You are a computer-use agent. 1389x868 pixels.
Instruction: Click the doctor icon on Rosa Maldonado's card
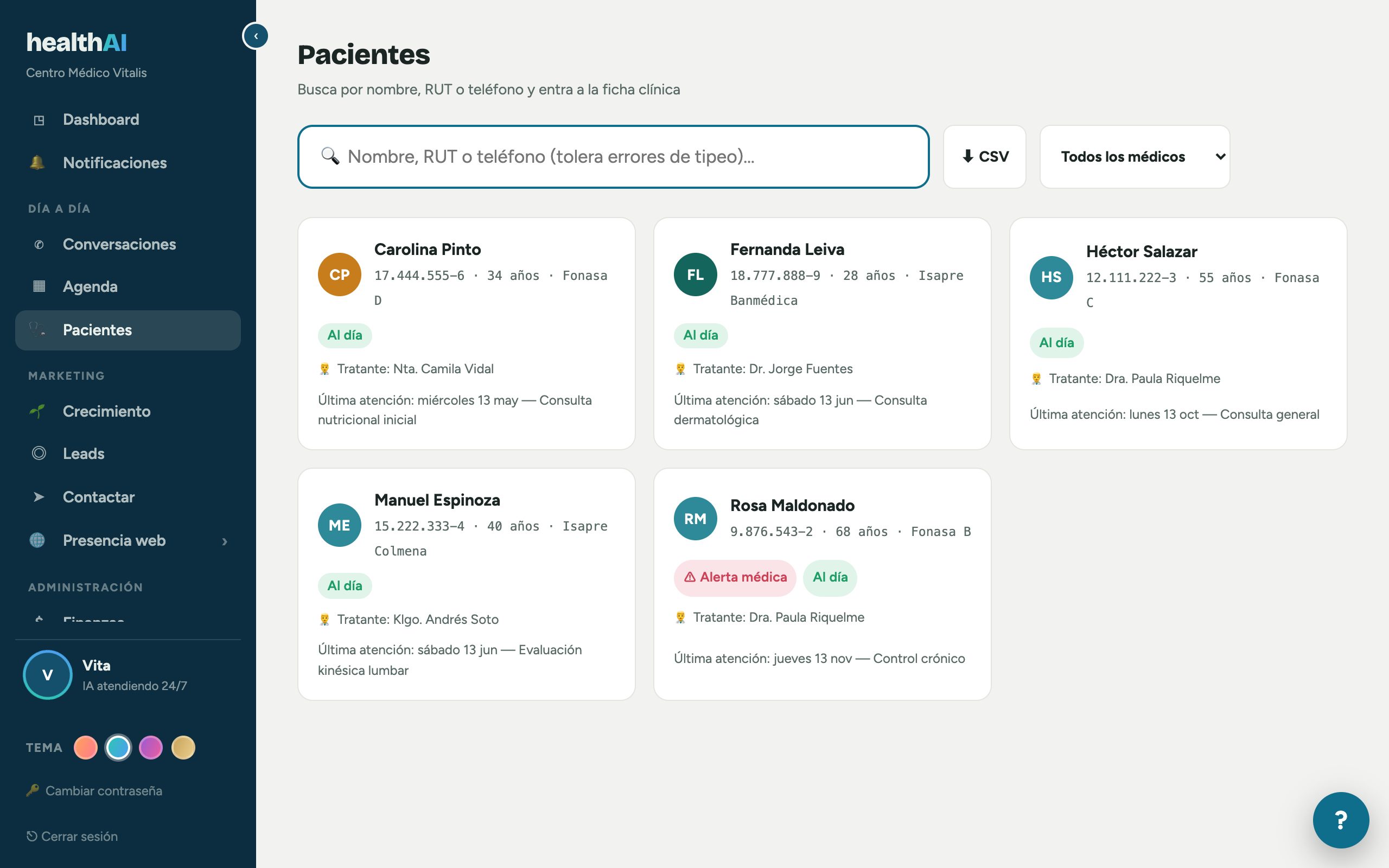point(680,618)
